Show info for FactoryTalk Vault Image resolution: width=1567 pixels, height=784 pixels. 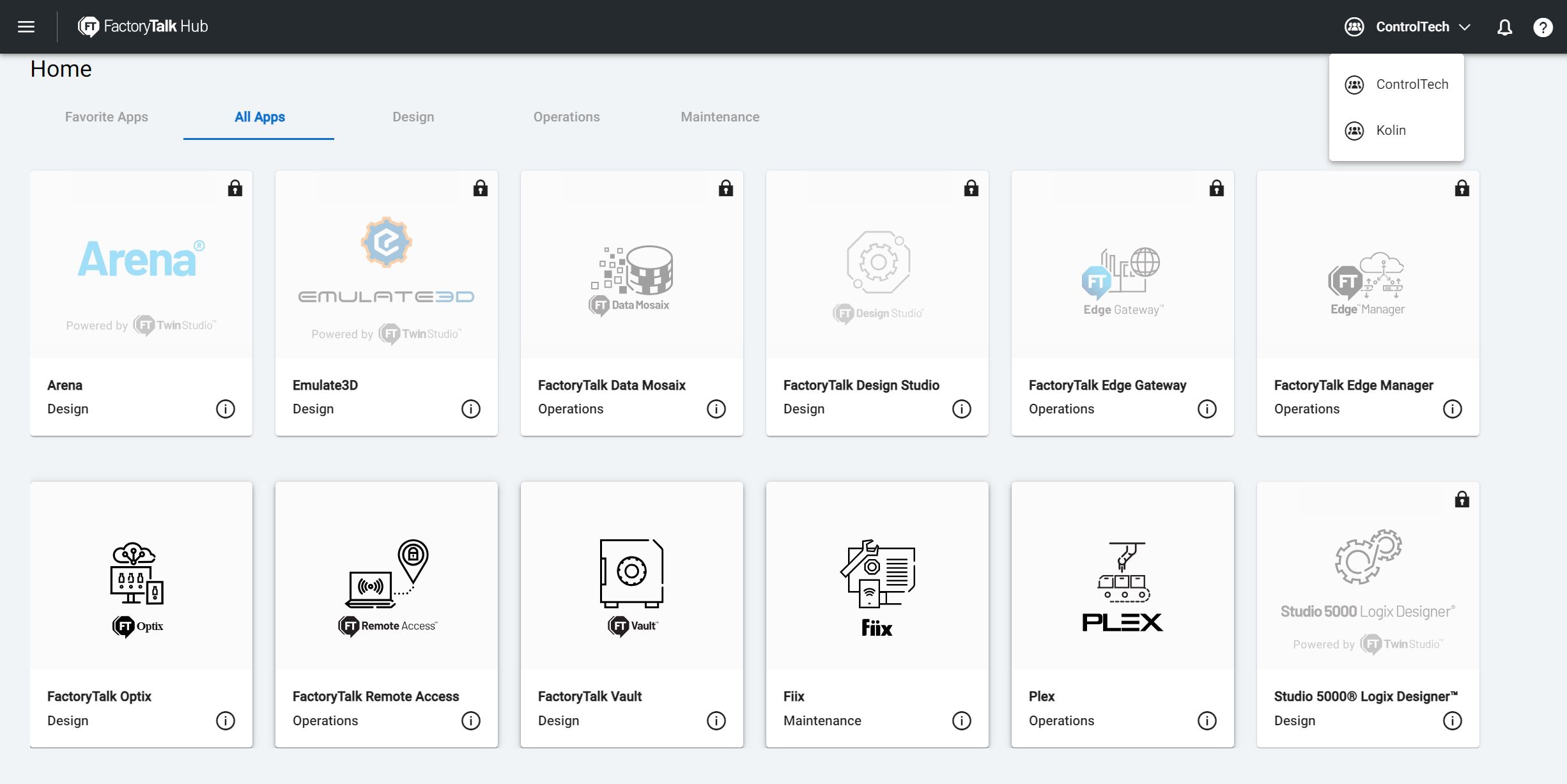point(716,721)
